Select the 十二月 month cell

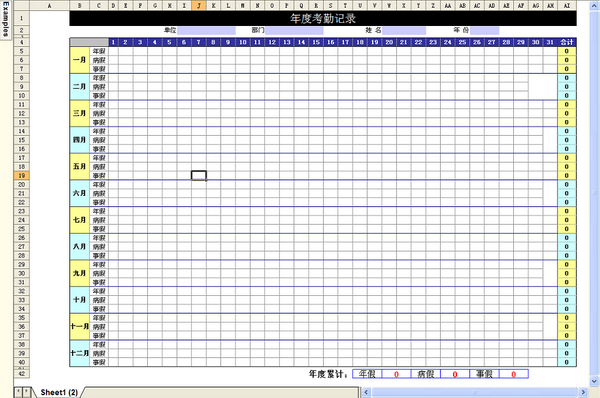tap(80, 353)
